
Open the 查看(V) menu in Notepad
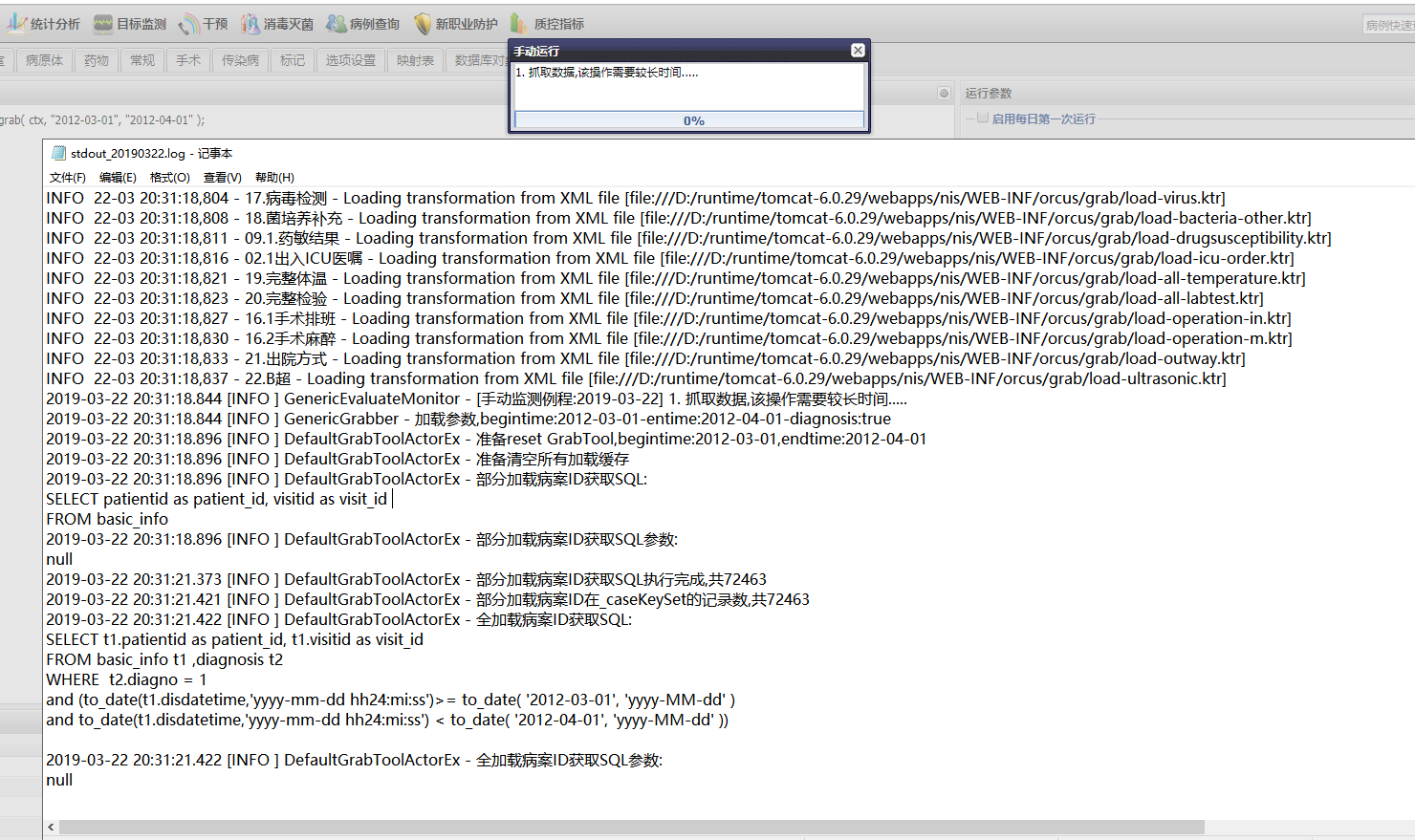click(x=223, y=178)
